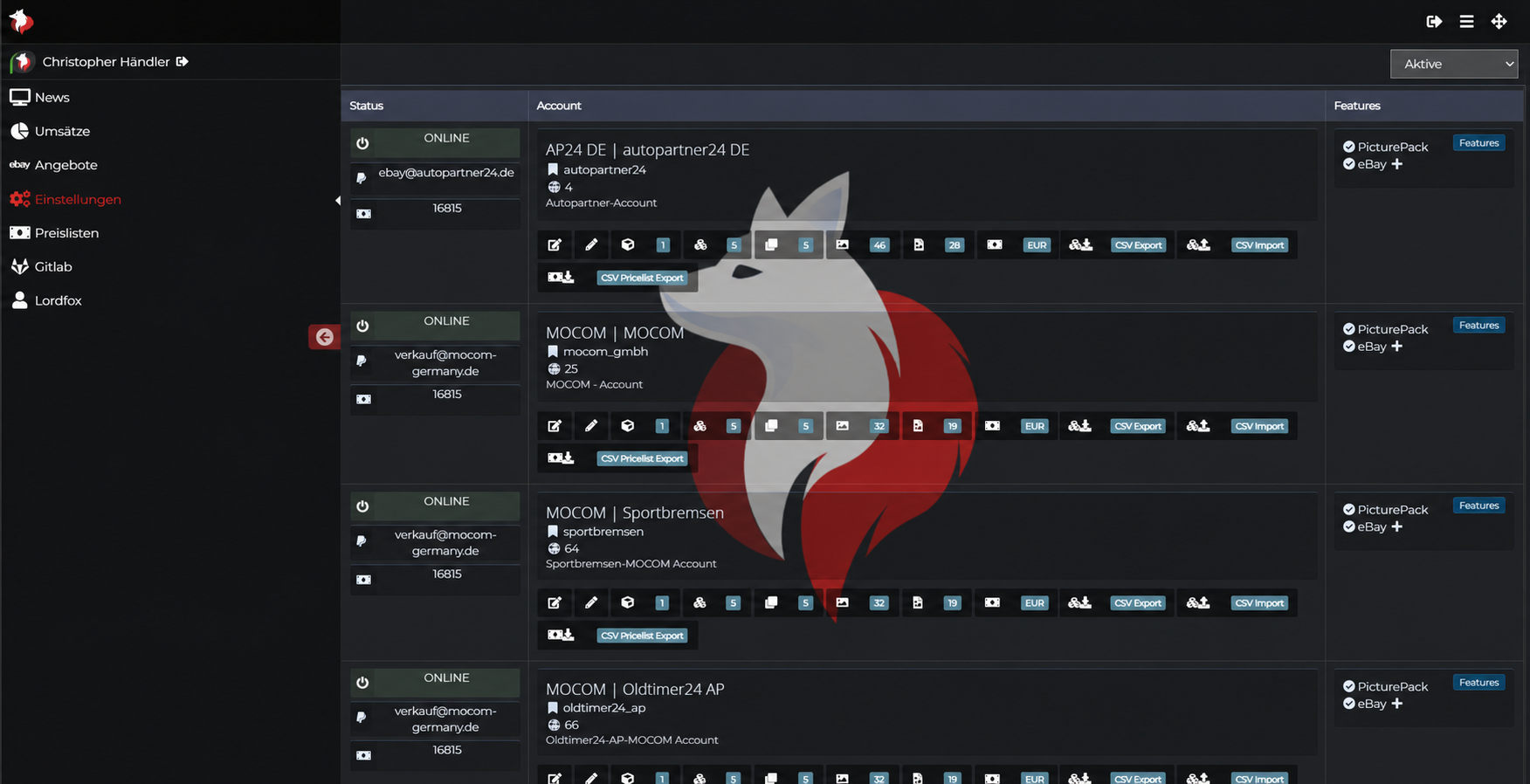Click the title "MOCOM | Oldtimer24 AP"

coord(635,689)
